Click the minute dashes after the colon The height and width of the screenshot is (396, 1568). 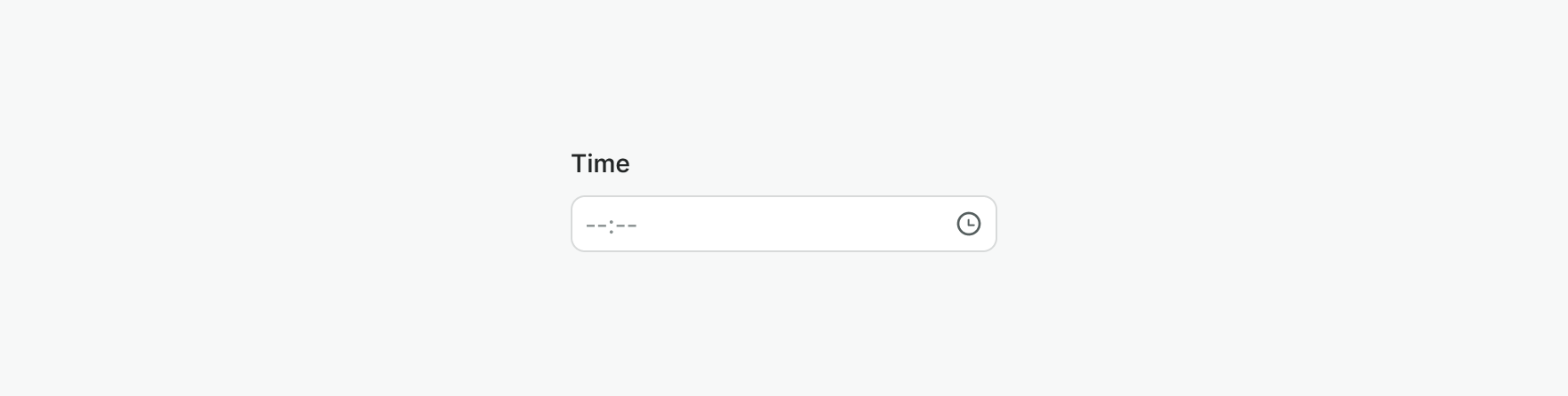coord(627,225)
